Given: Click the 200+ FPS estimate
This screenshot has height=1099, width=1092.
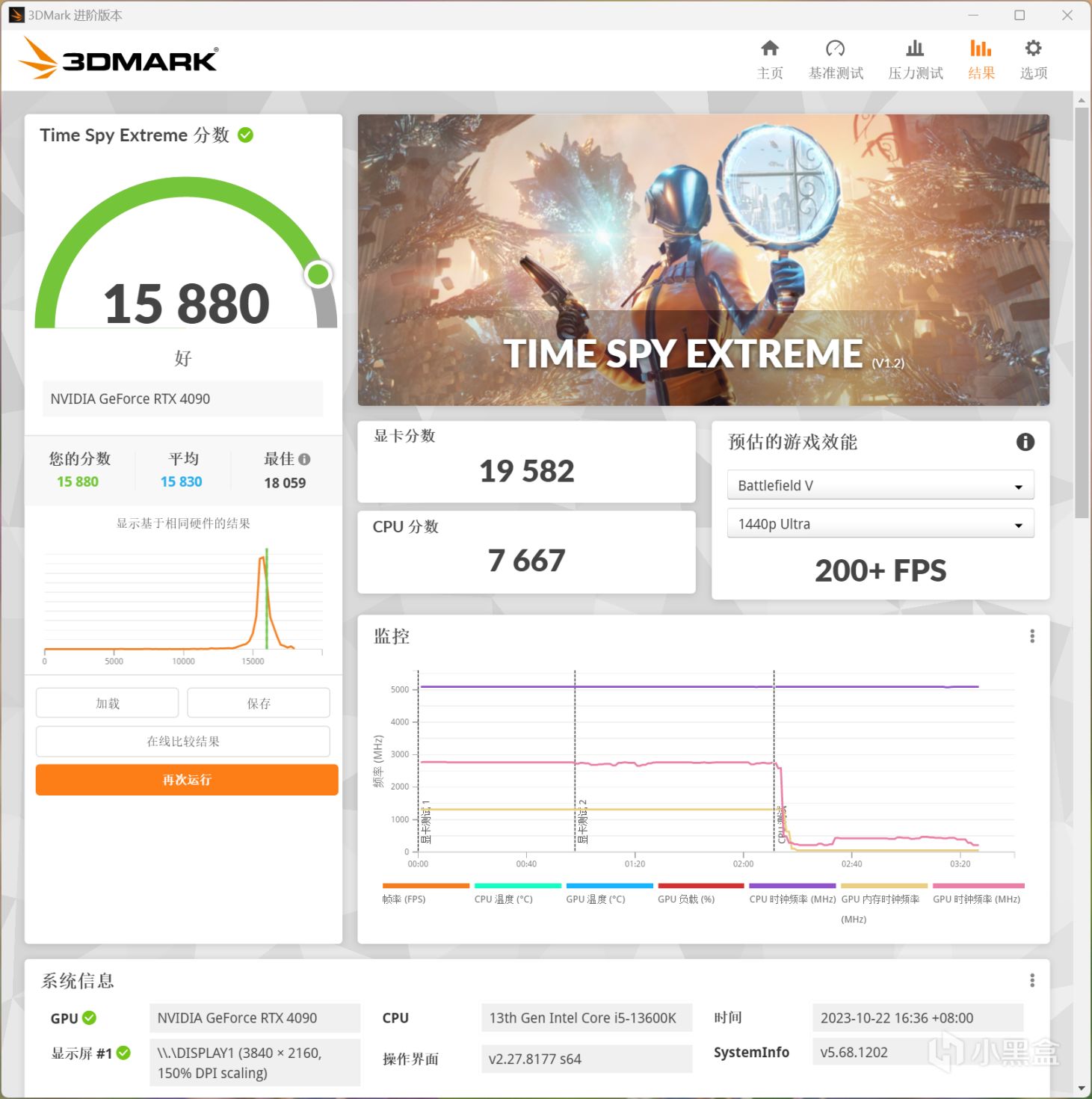Looking at the screenshot, I should click(880, 570).
